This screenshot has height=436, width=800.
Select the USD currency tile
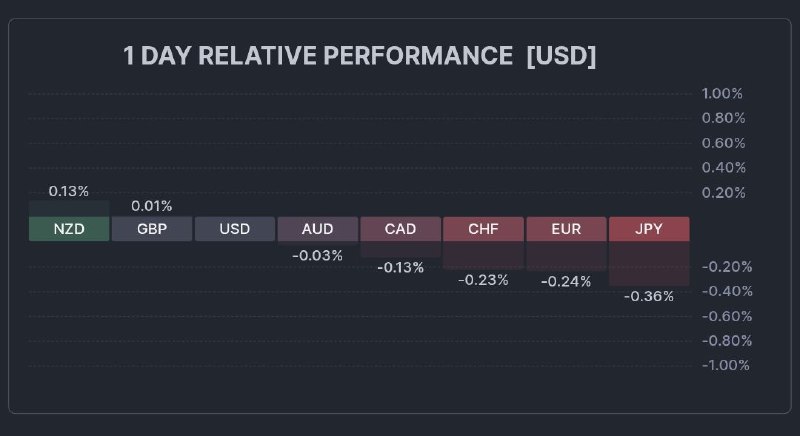234,229
